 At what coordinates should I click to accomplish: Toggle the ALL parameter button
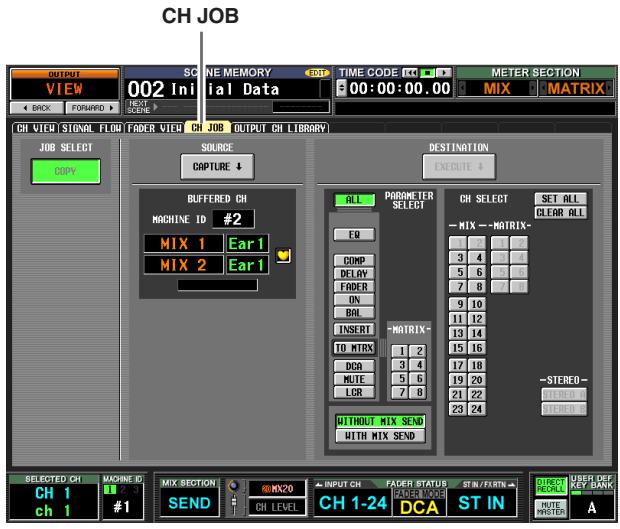pos(354,200)
